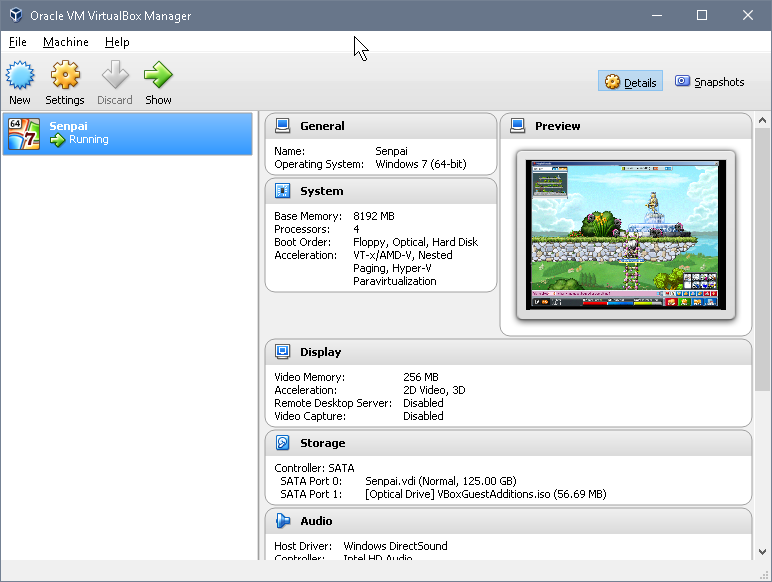
Task: Click the New virtual machine starburst icon
Action: point(20,75)
